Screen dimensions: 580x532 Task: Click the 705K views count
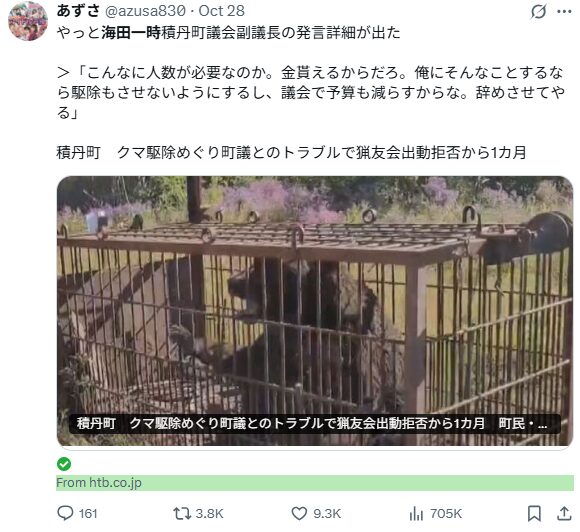(x=446, y=514)
